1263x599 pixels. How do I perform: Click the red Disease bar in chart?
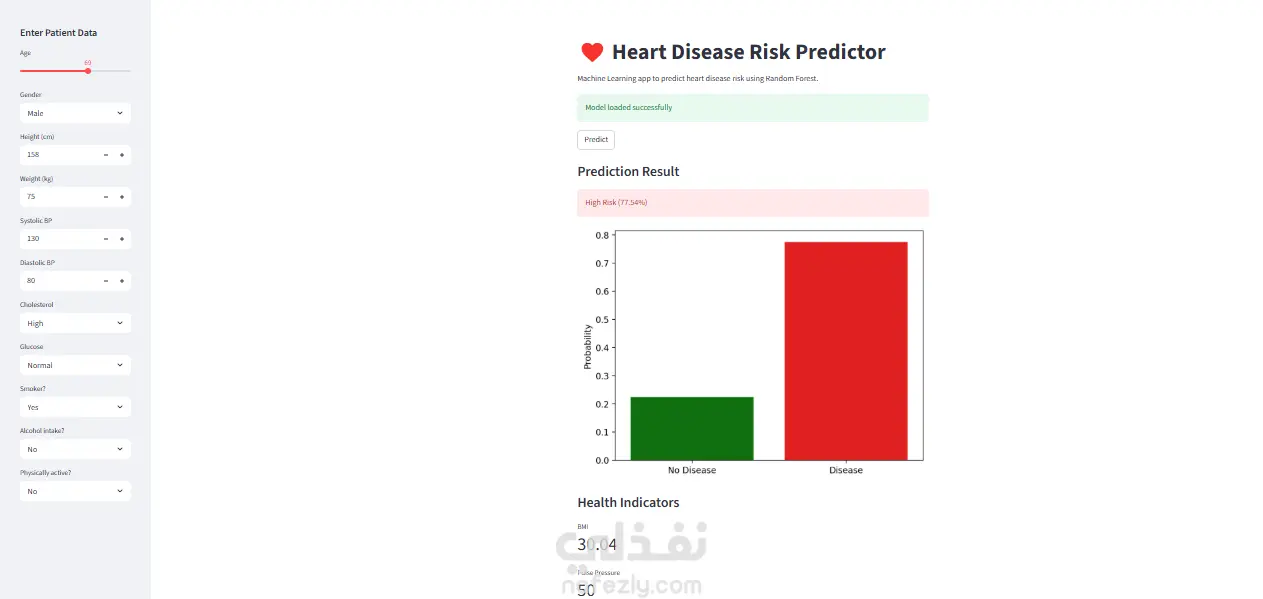pyautogui.click(x=845, y=350)
